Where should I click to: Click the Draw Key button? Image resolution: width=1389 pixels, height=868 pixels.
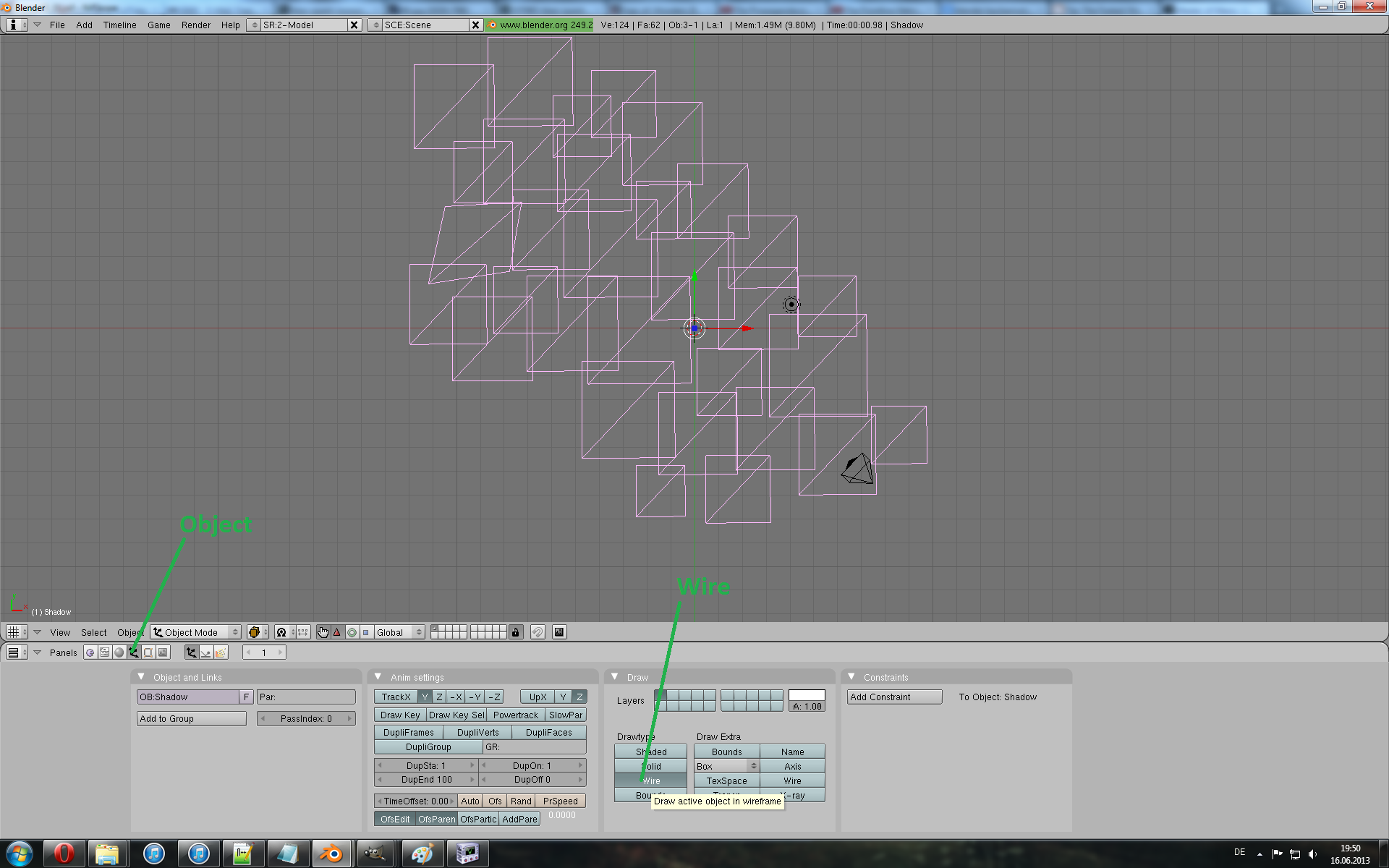pyautogui.click(x=400, y=715)
